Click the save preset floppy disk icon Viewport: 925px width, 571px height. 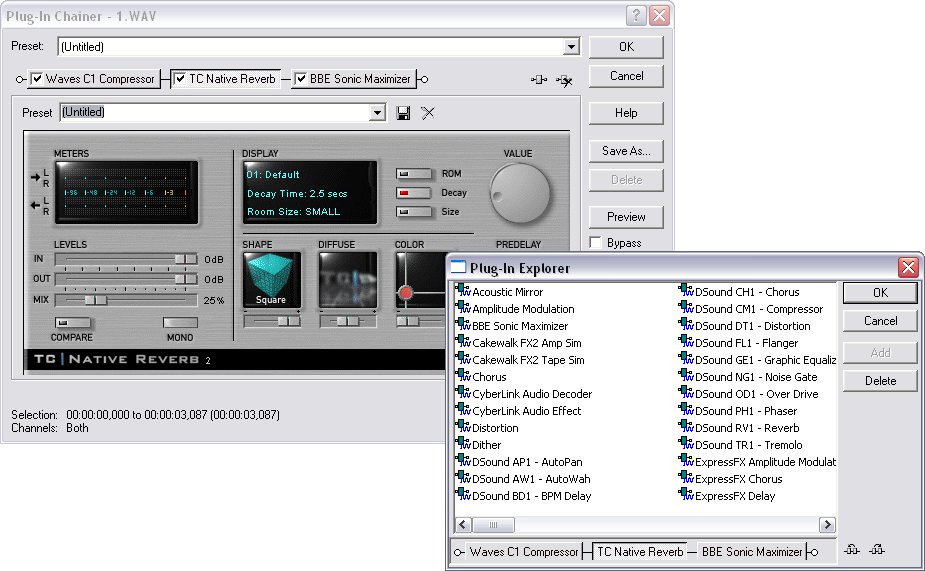(x=404, y=113)
